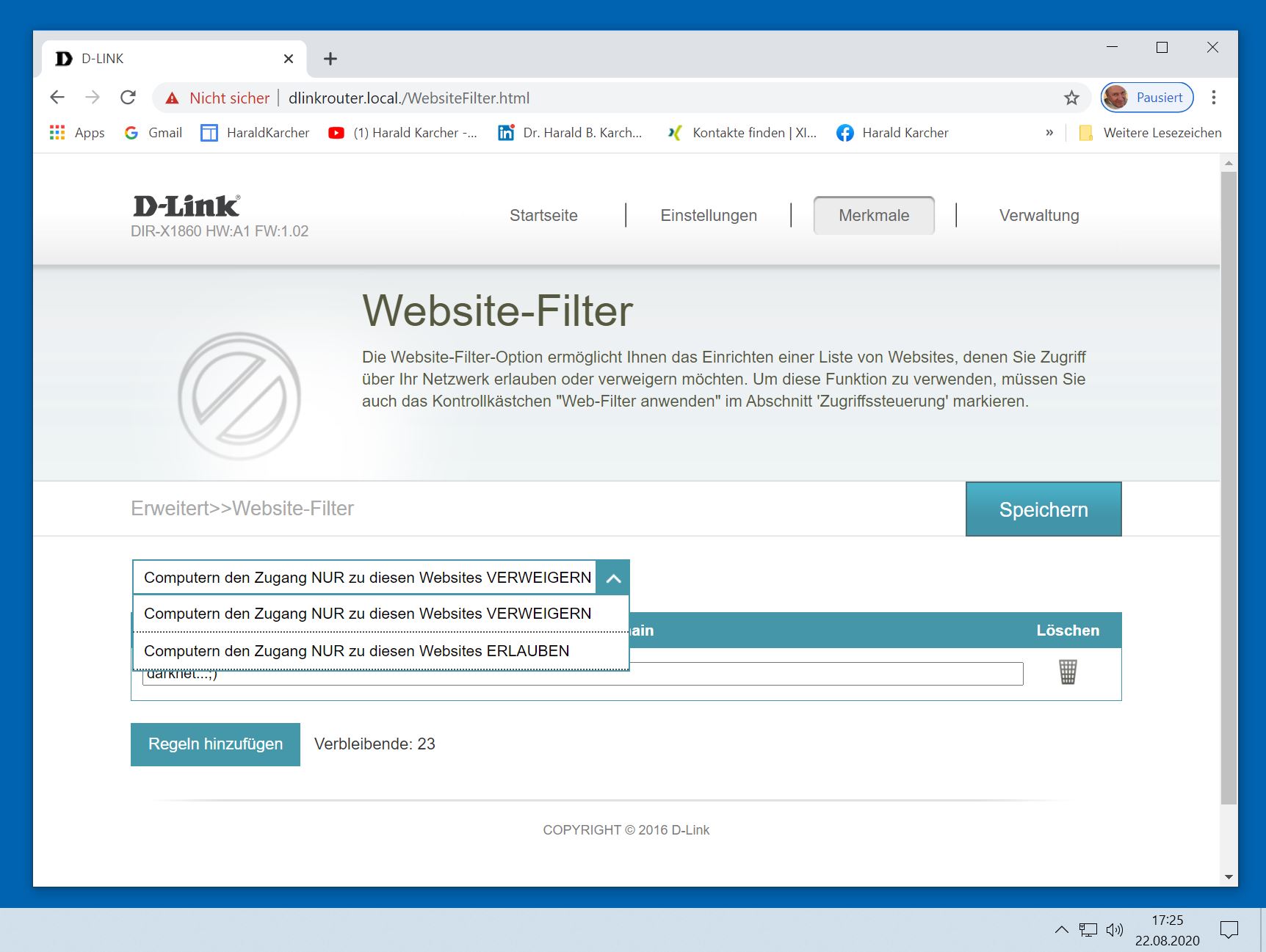Image resolution: width=1266 pixels, height=952 pixels.
Task: Delete the rule with the trash icon
Action: point(1068,672)
